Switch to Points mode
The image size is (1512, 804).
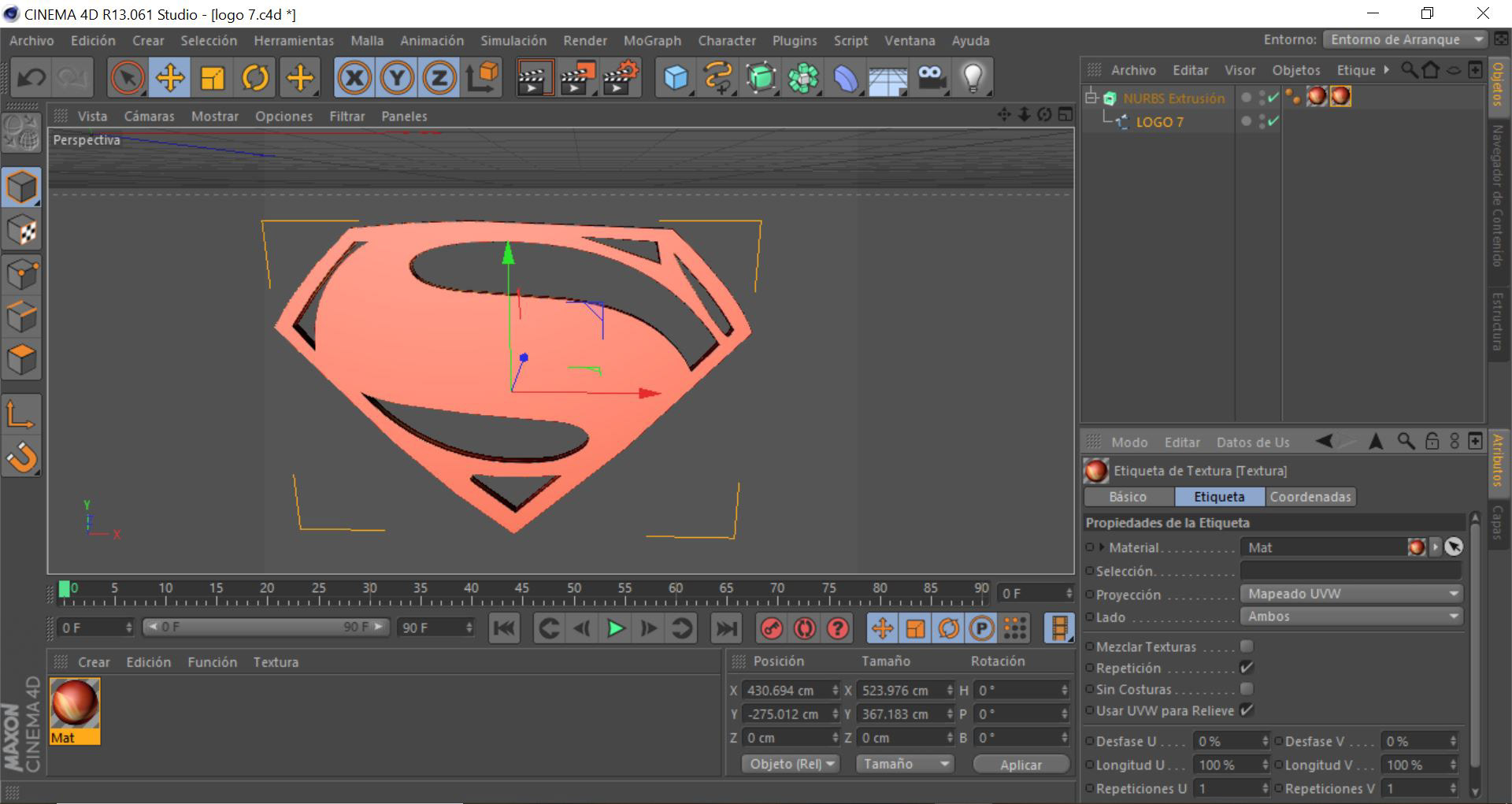21,274
